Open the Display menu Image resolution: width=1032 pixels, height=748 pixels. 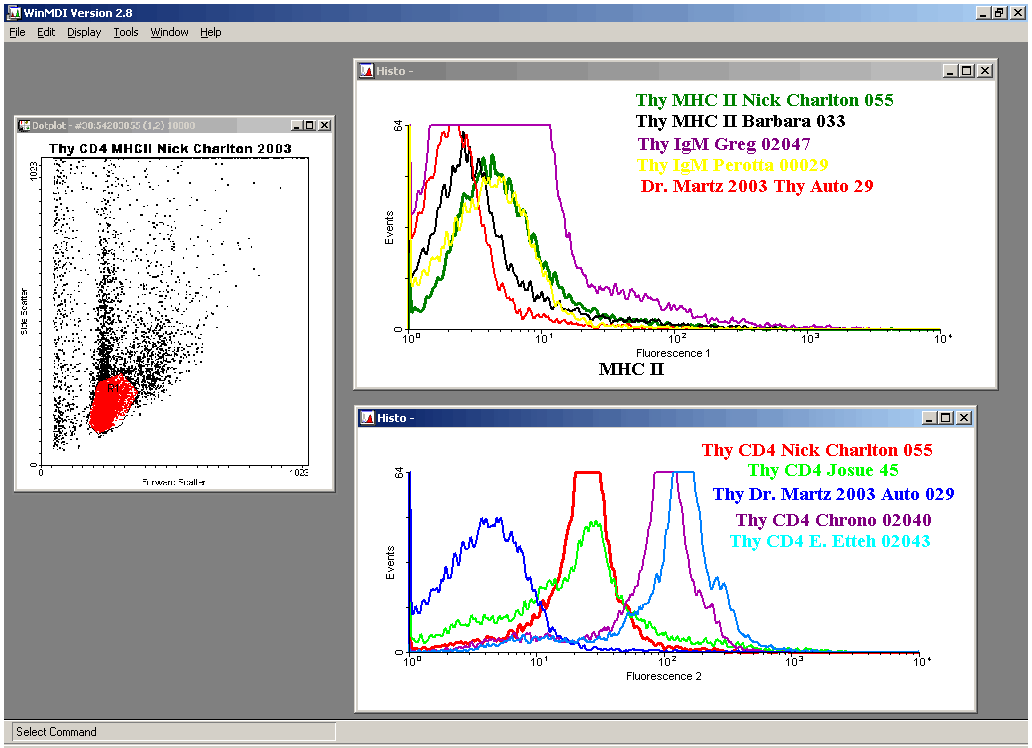[84, 32]
